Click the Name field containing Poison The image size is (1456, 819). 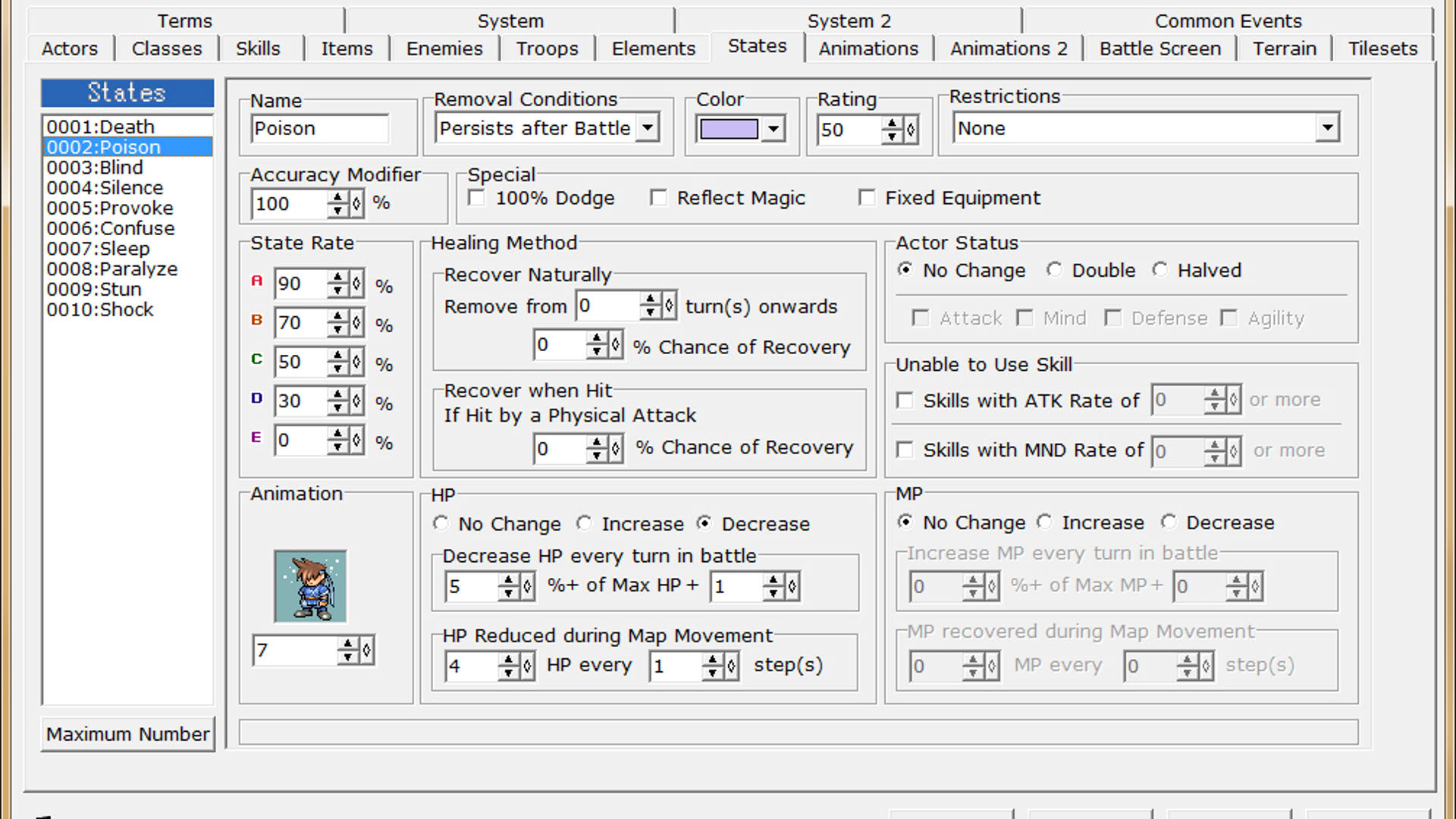(319, 128)
